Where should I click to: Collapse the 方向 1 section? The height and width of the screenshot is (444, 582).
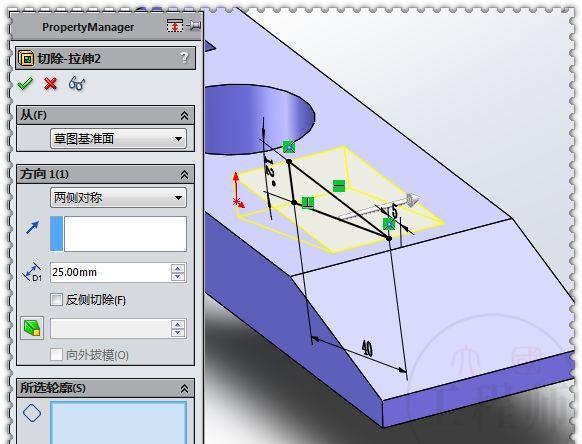184,174
